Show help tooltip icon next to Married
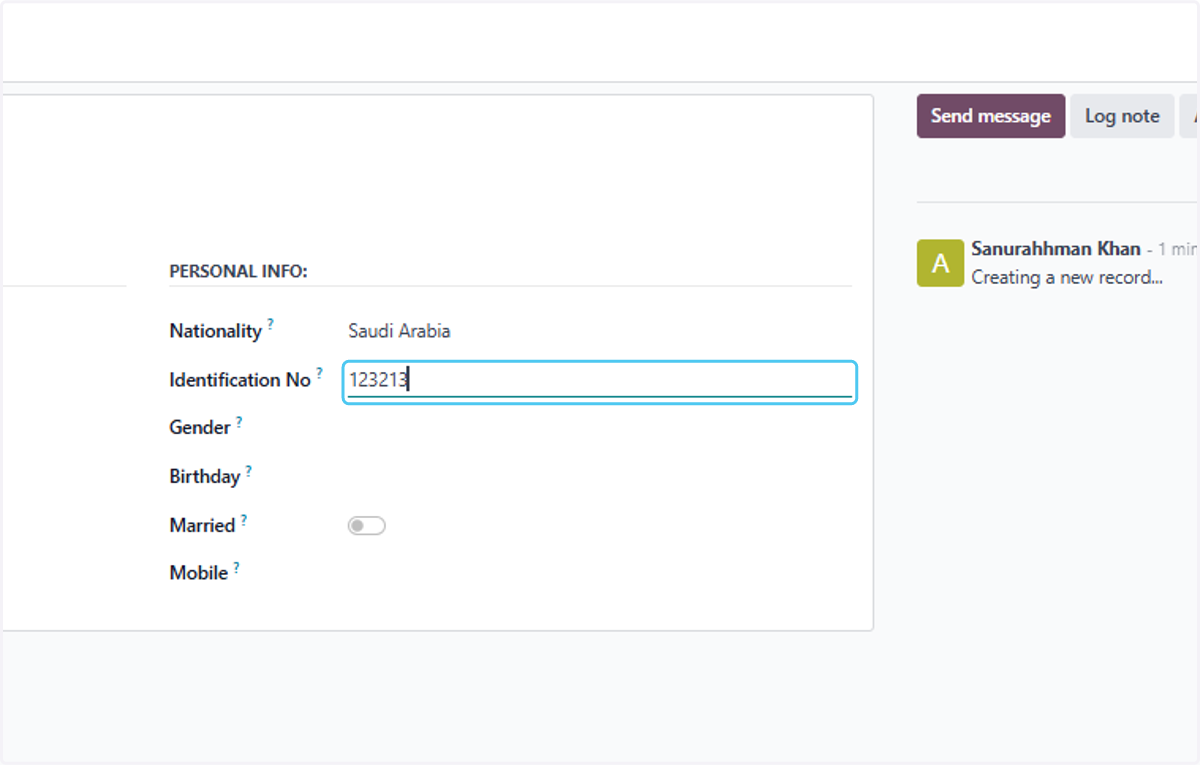 [243, 519]
